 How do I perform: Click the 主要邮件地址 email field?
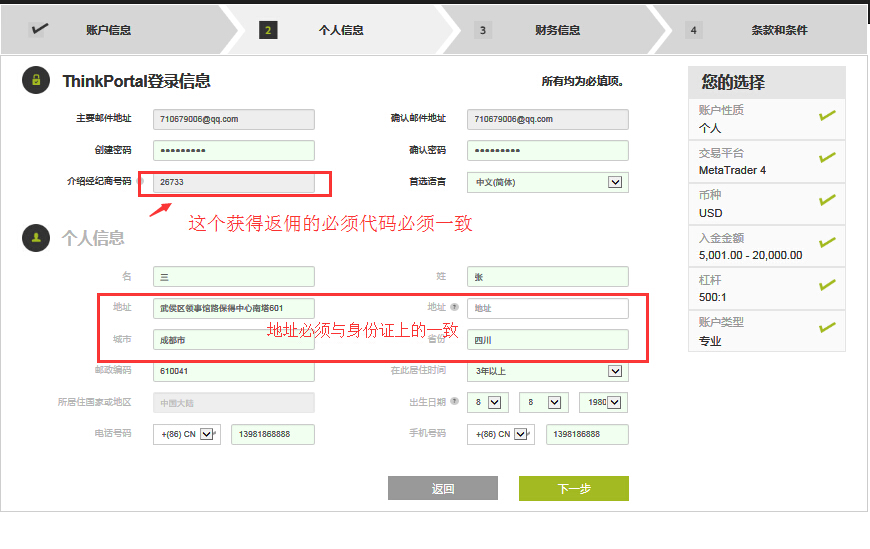234,119
